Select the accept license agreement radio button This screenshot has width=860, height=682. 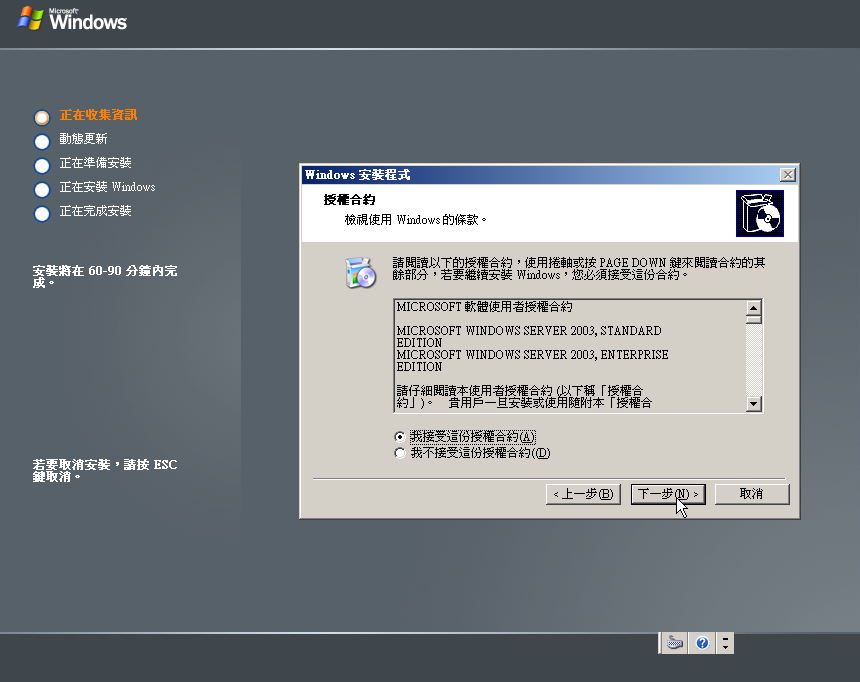click(x=400, y=437)
